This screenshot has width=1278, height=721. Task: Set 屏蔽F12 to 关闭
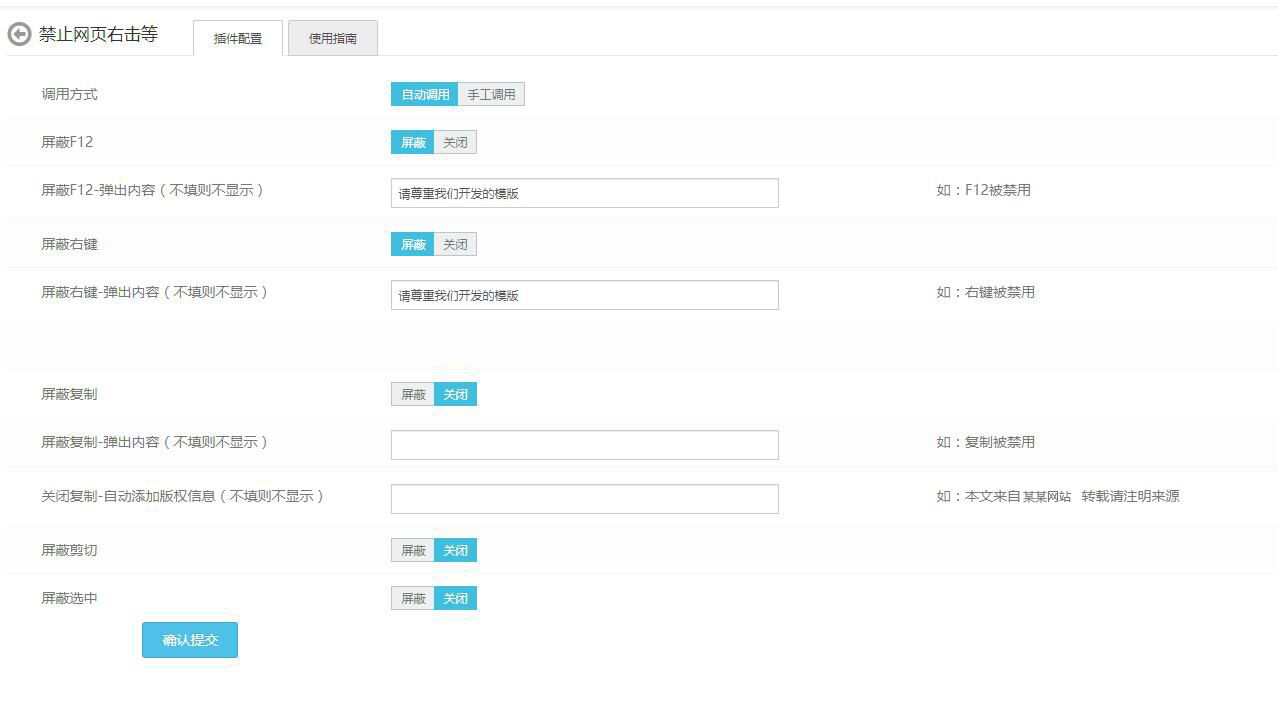(x=455, y=143)
